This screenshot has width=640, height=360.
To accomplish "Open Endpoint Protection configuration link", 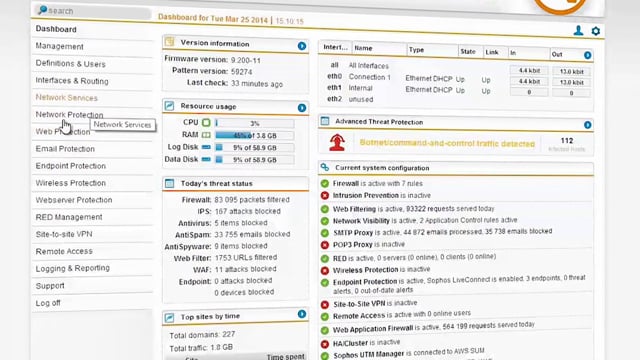I will [365, 282].
